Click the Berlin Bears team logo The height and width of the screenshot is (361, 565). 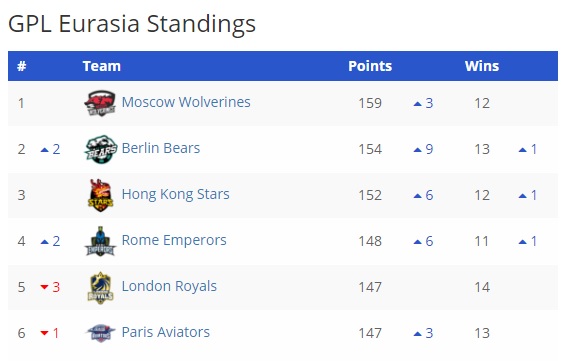(101, 149)
